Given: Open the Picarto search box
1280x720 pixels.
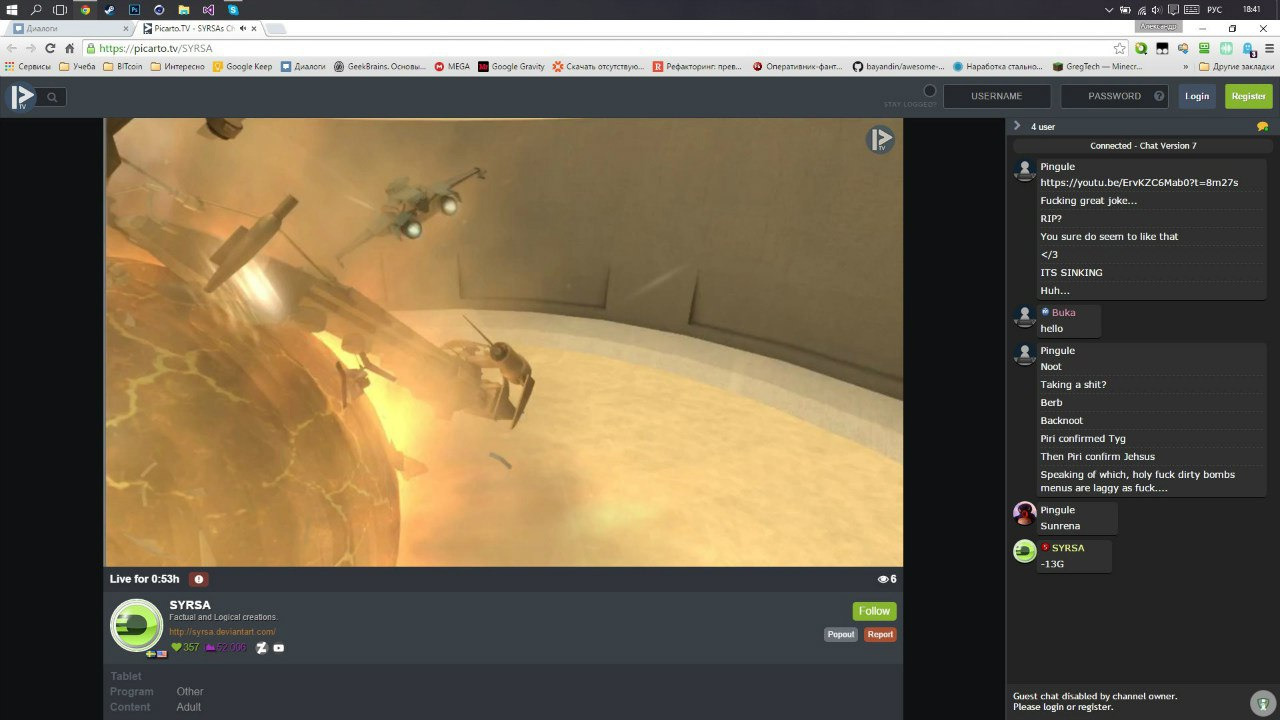Looking at the screenshot, I should point(52,97).
